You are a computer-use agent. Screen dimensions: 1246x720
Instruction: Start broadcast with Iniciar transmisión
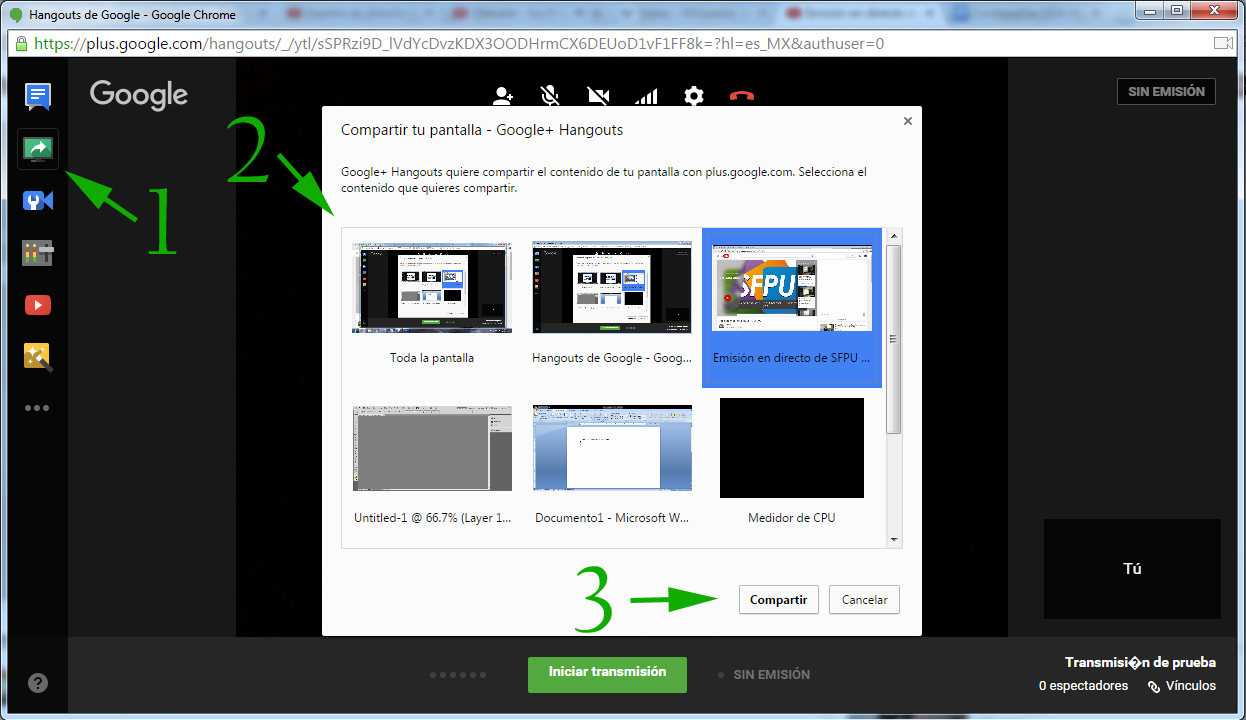tap(607, 673)
